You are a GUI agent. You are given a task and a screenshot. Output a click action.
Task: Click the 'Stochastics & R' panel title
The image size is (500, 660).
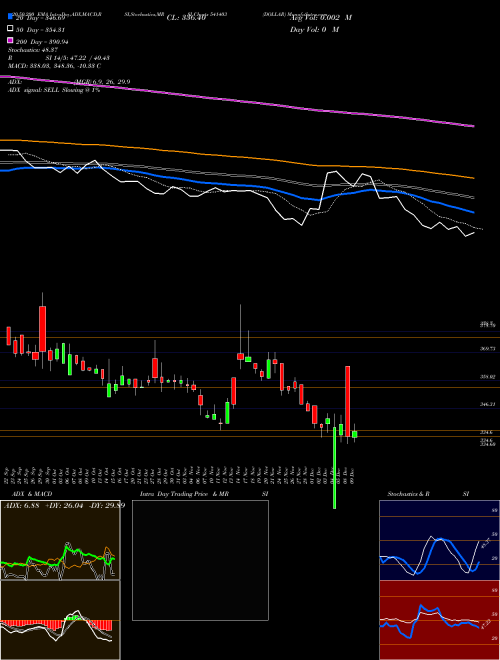(409, 494)
